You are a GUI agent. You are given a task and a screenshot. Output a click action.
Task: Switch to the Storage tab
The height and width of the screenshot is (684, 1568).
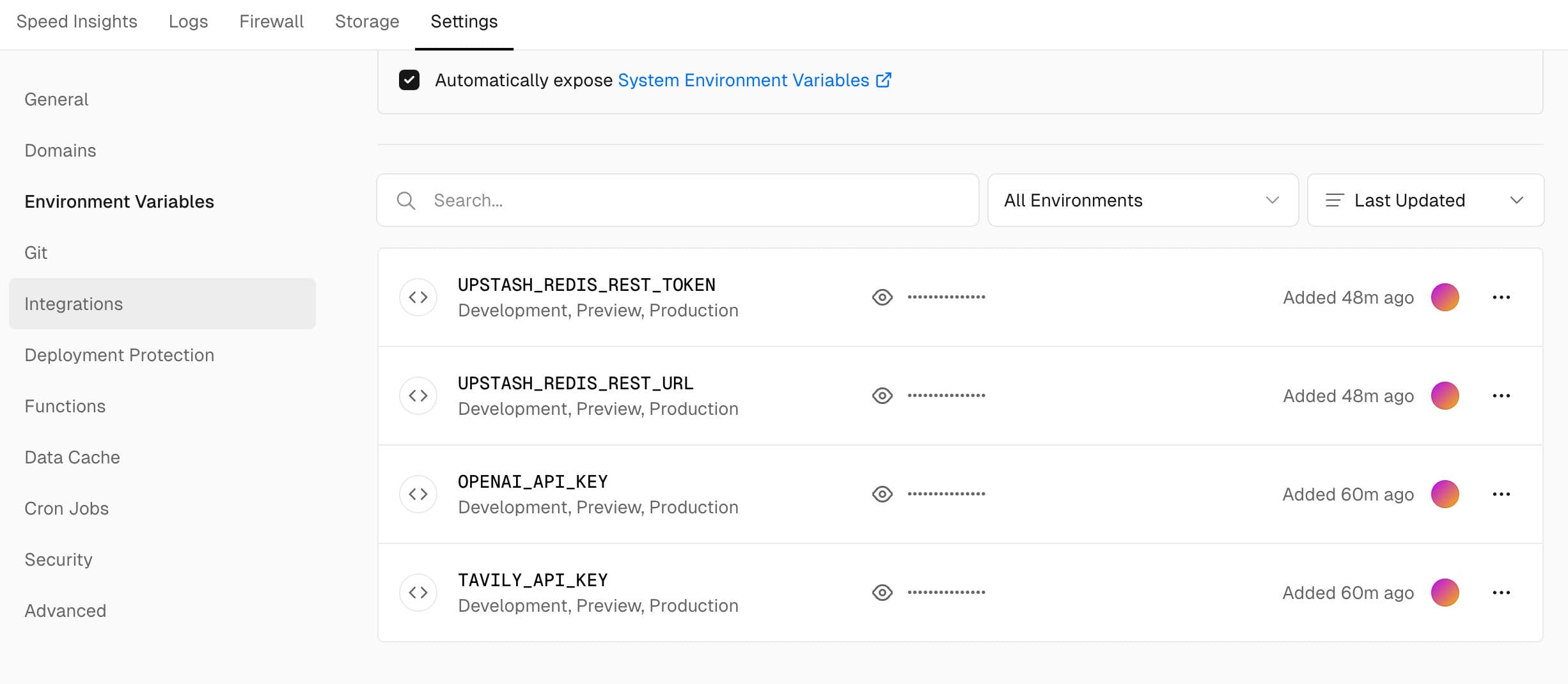(x=367, y=22)
